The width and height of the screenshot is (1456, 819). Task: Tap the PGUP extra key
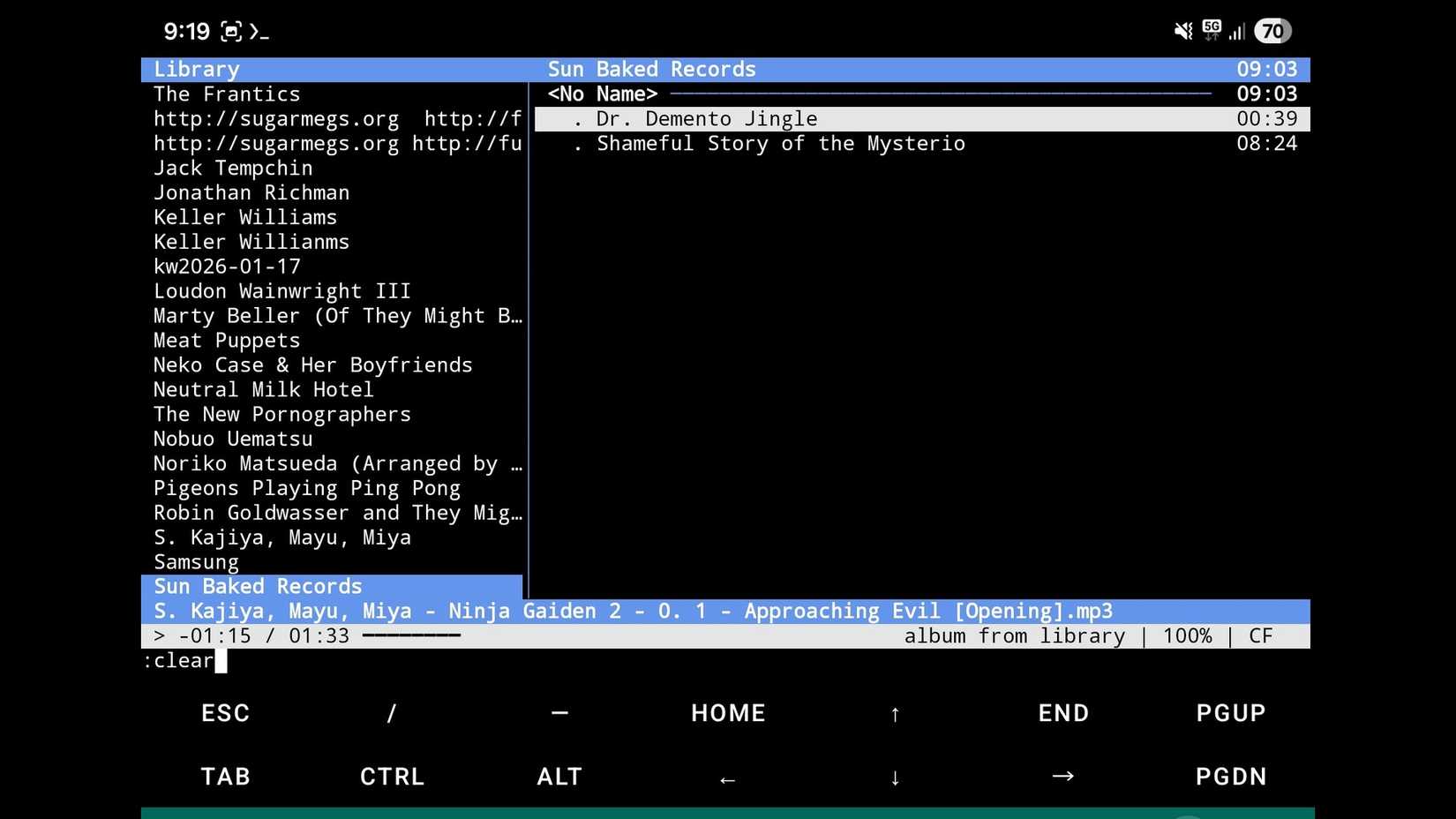tap(1231, 713)
